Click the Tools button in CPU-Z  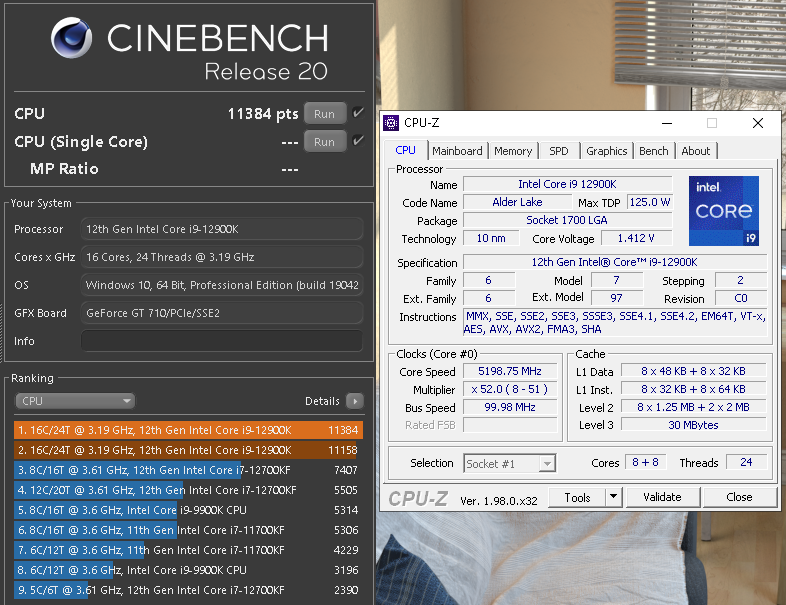pos(577,497)
